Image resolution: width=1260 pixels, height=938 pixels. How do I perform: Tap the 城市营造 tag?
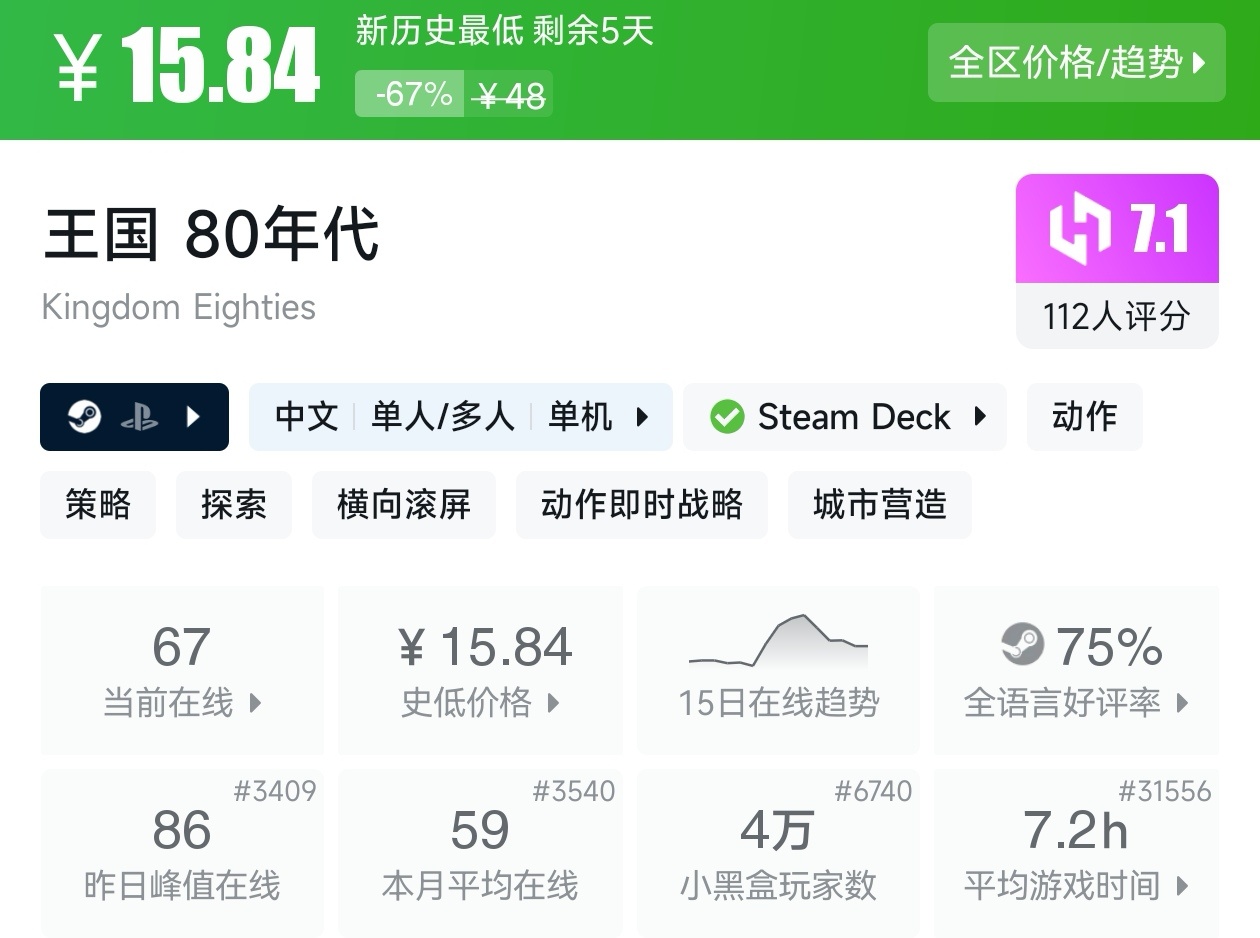[x=880, y=505]
